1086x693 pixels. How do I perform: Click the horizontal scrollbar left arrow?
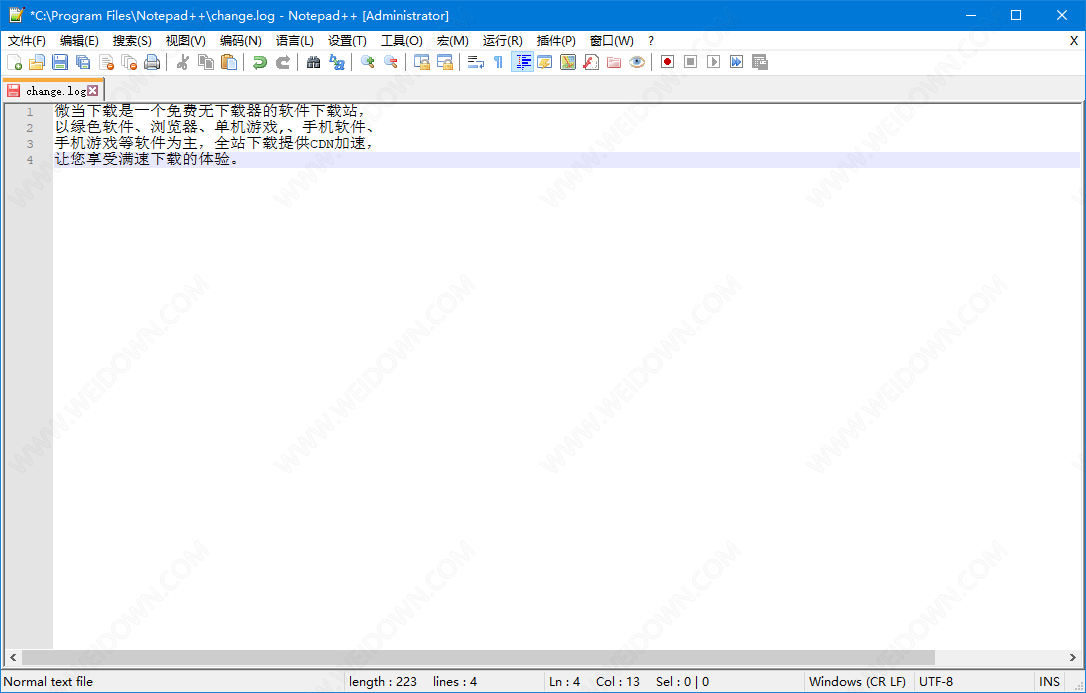coord(12,657)
